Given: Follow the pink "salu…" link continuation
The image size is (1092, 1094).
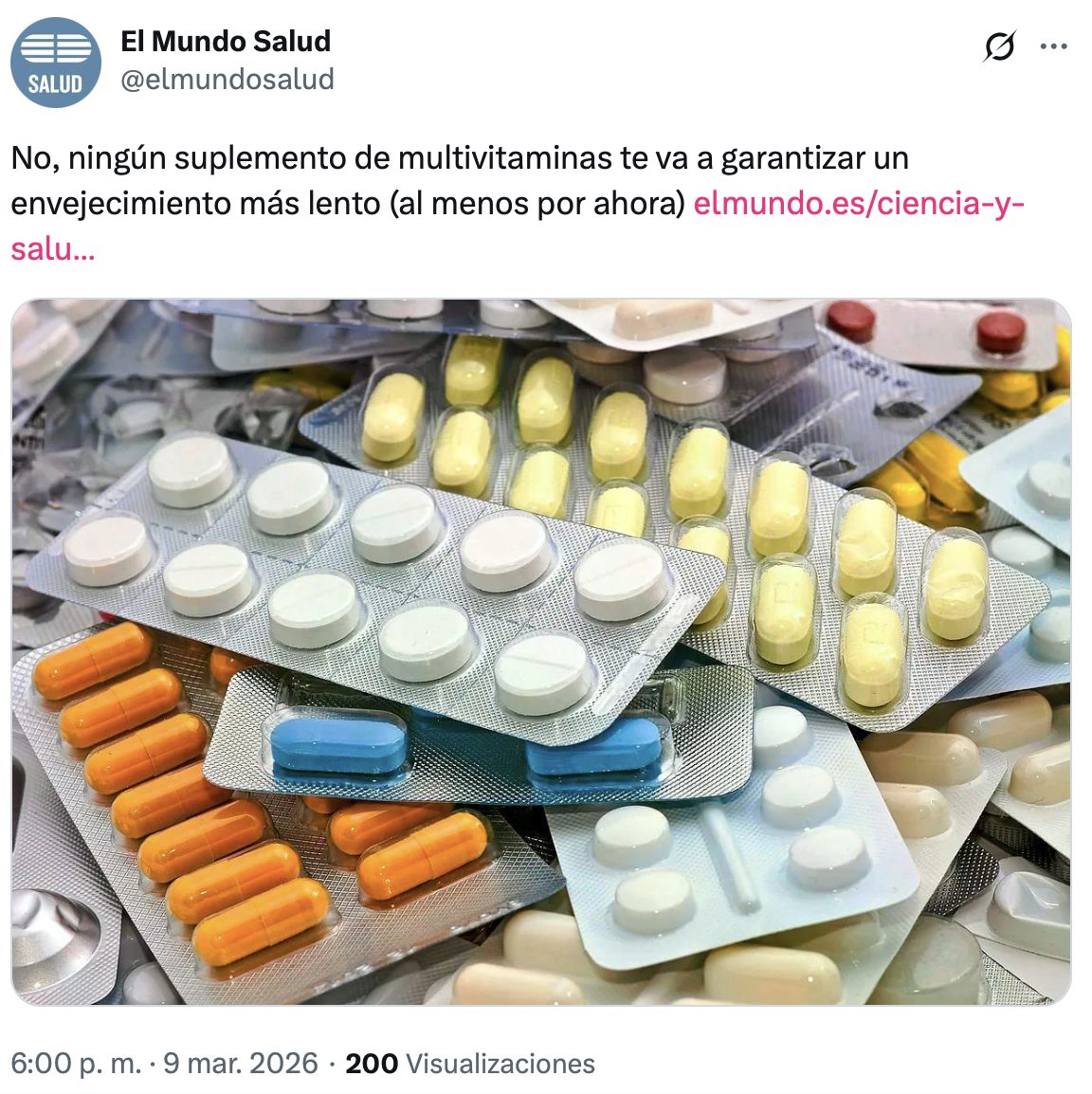Looking at the screenshot, I should (x=52, y=249).
